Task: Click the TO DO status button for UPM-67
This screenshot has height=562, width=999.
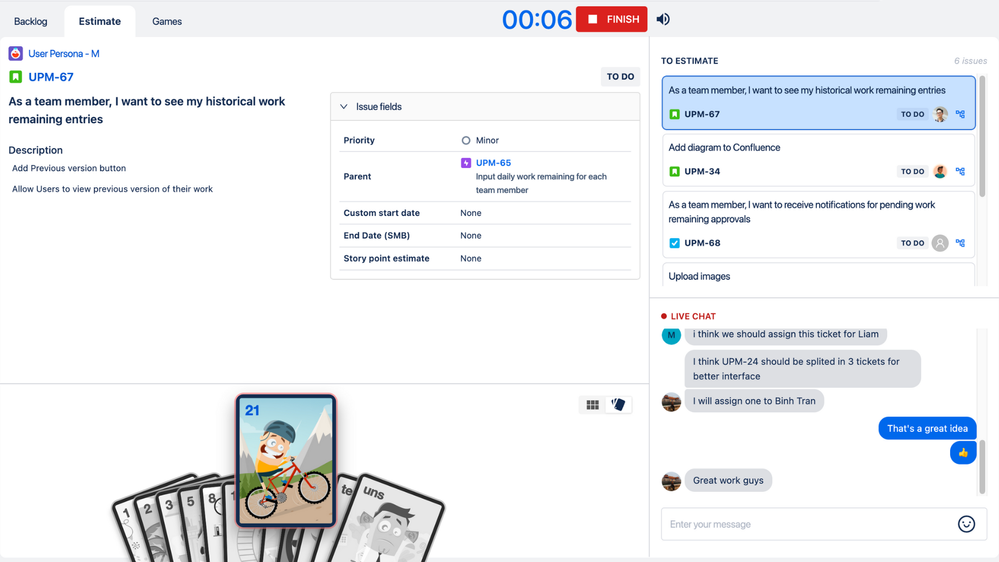Action: (x=620, y=76)
